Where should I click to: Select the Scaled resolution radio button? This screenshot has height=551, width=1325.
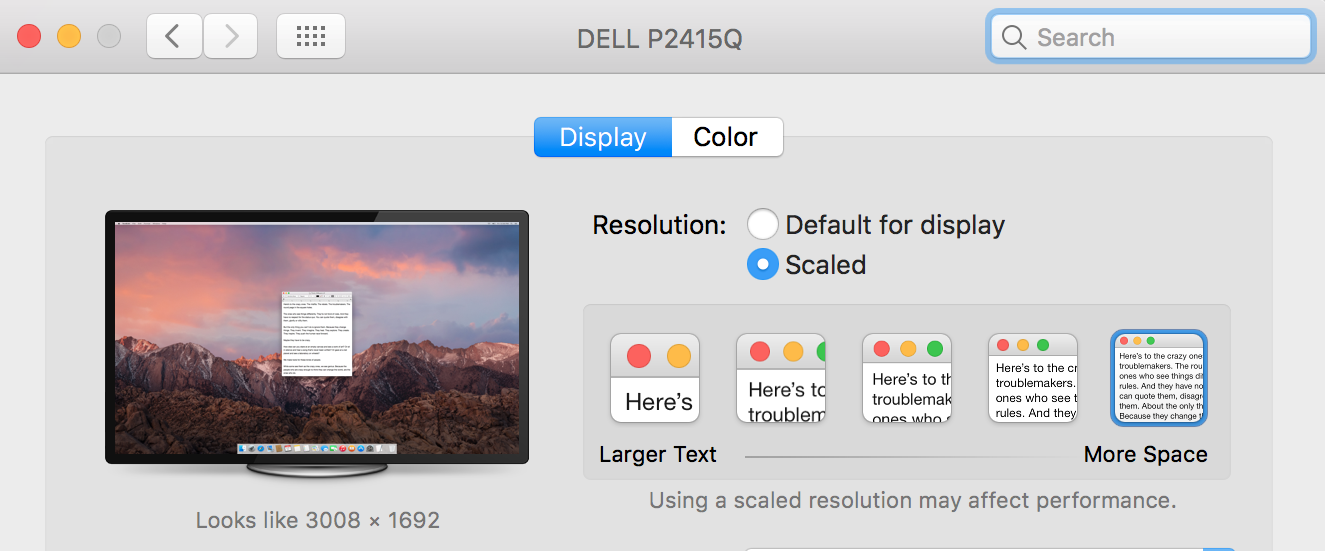pos(762,265)
